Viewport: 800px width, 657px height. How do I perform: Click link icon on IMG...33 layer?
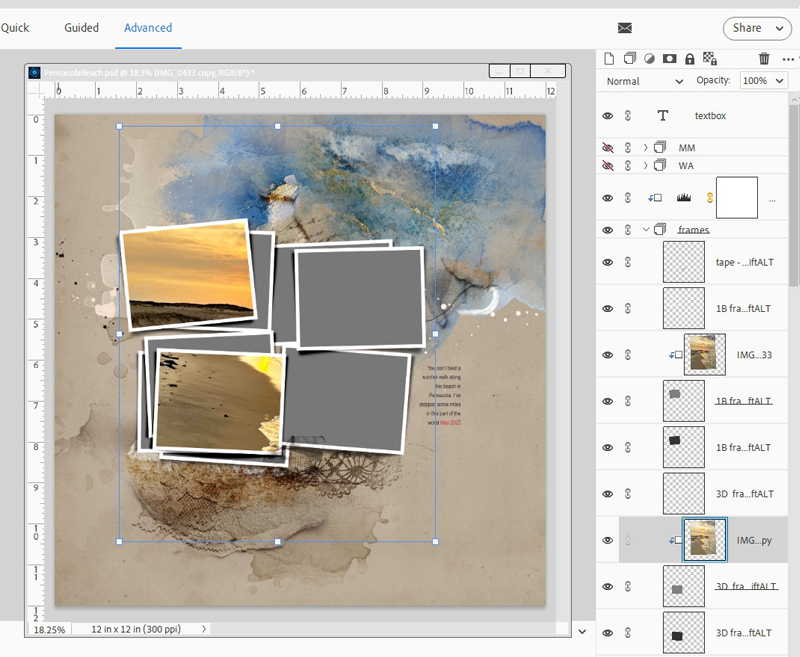coord(628,355)
